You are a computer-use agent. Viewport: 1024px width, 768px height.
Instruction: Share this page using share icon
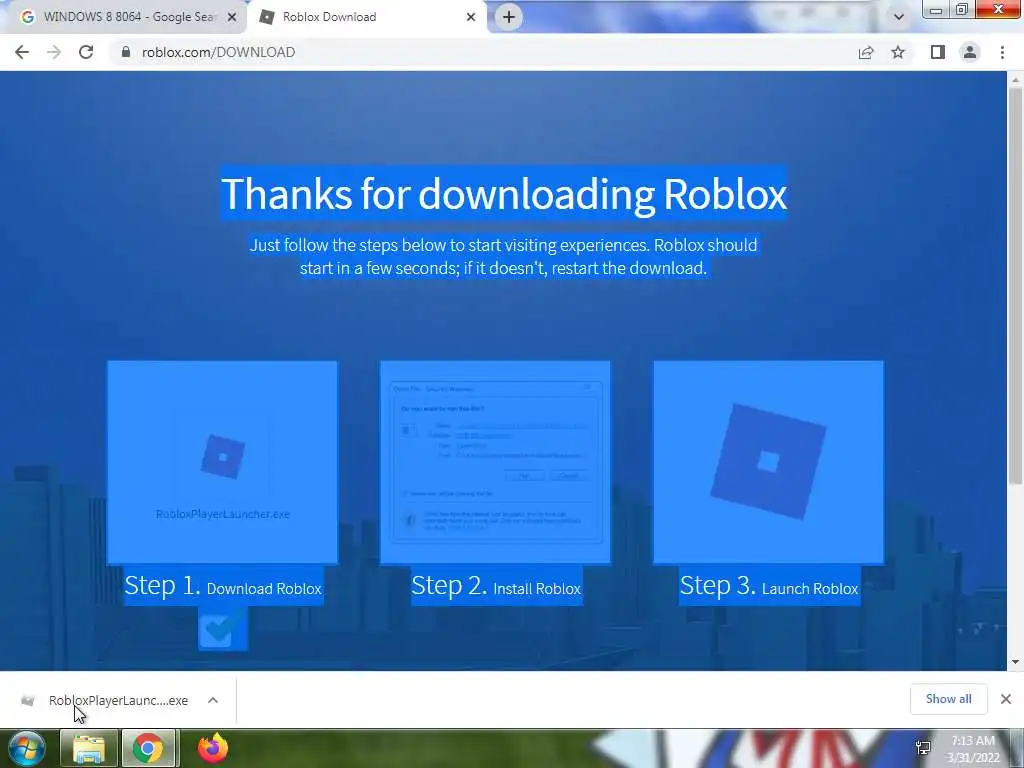click(x=866, y=52)
